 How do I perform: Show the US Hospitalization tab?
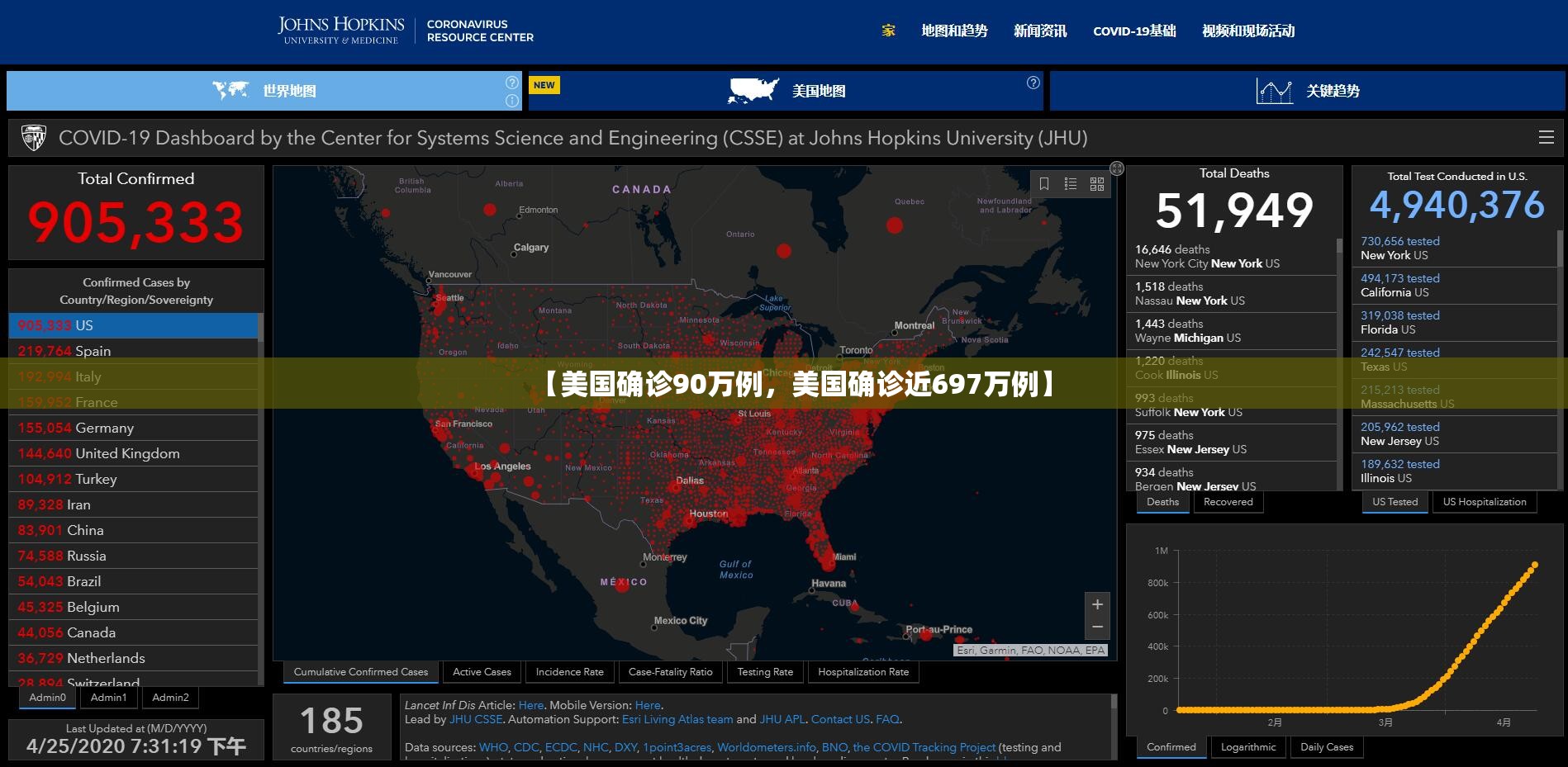[1485, 502]
